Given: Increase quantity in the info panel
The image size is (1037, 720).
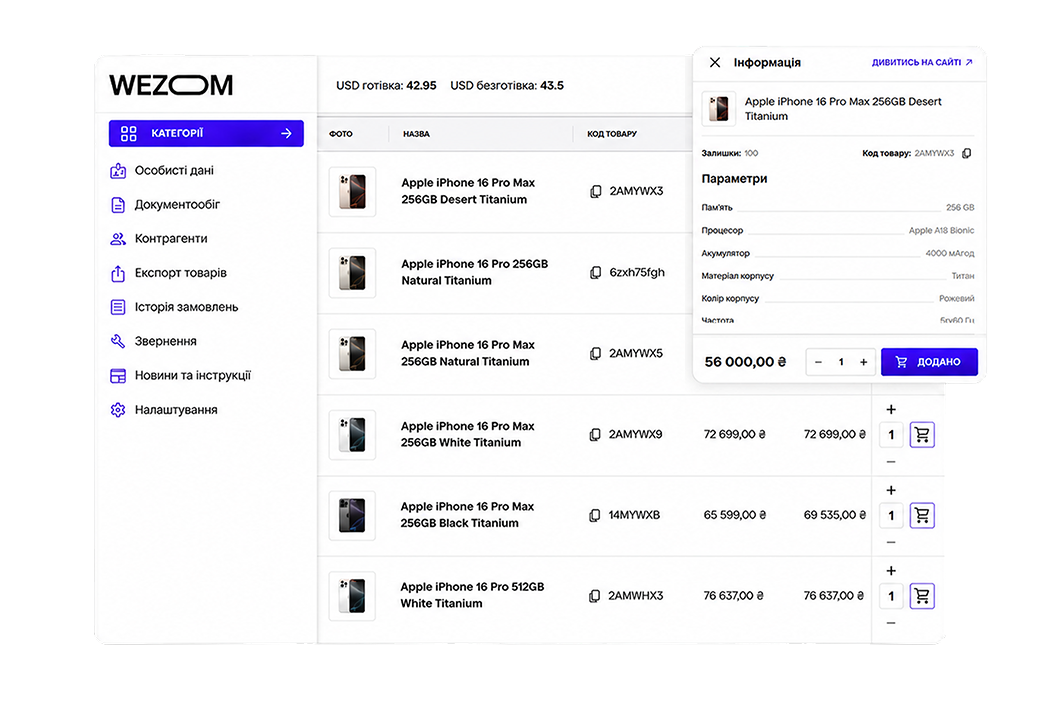Looking at the screenshot, I should coord(863,362).
